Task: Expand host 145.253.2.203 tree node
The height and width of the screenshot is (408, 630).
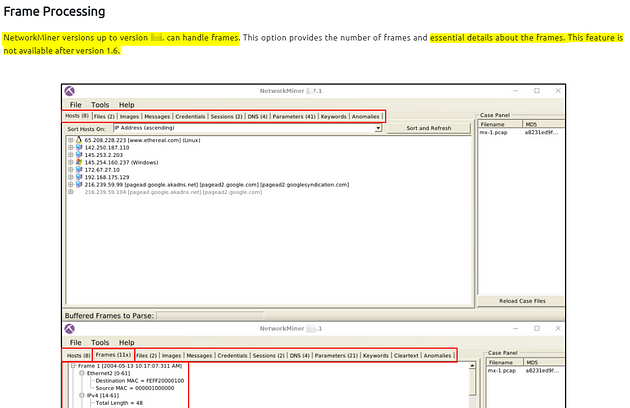Action: tap(71, 155)
